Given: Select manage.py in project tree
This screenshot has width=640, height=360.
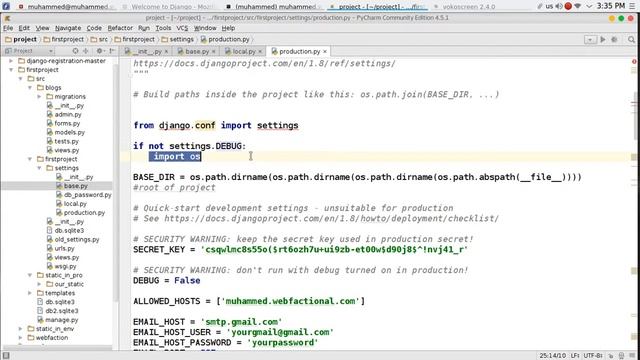Looking at the screenshot, I should pyautogui.click(x=58, y=320).
